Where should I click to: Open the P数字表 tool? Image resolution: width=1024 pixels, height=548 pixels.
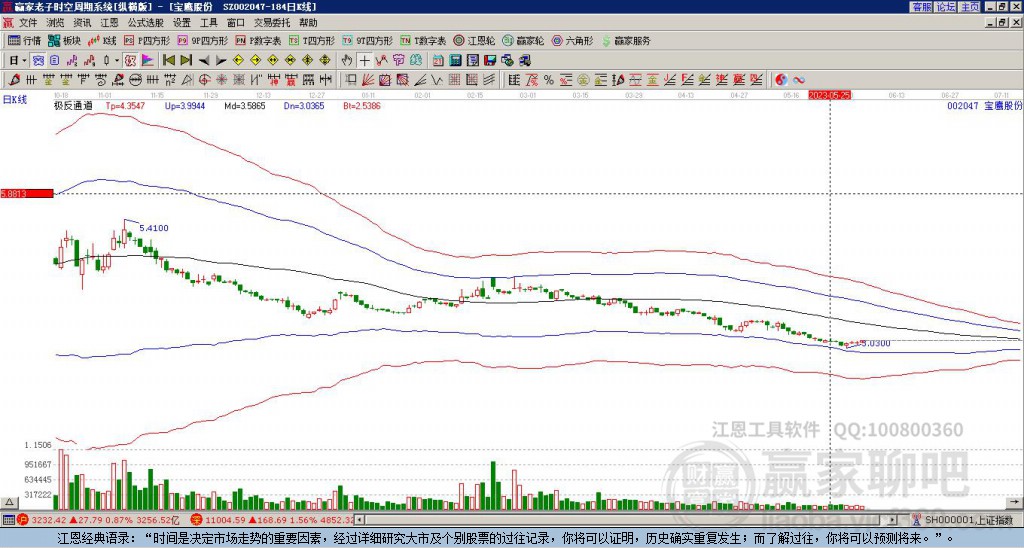click(x=258, y=40)
